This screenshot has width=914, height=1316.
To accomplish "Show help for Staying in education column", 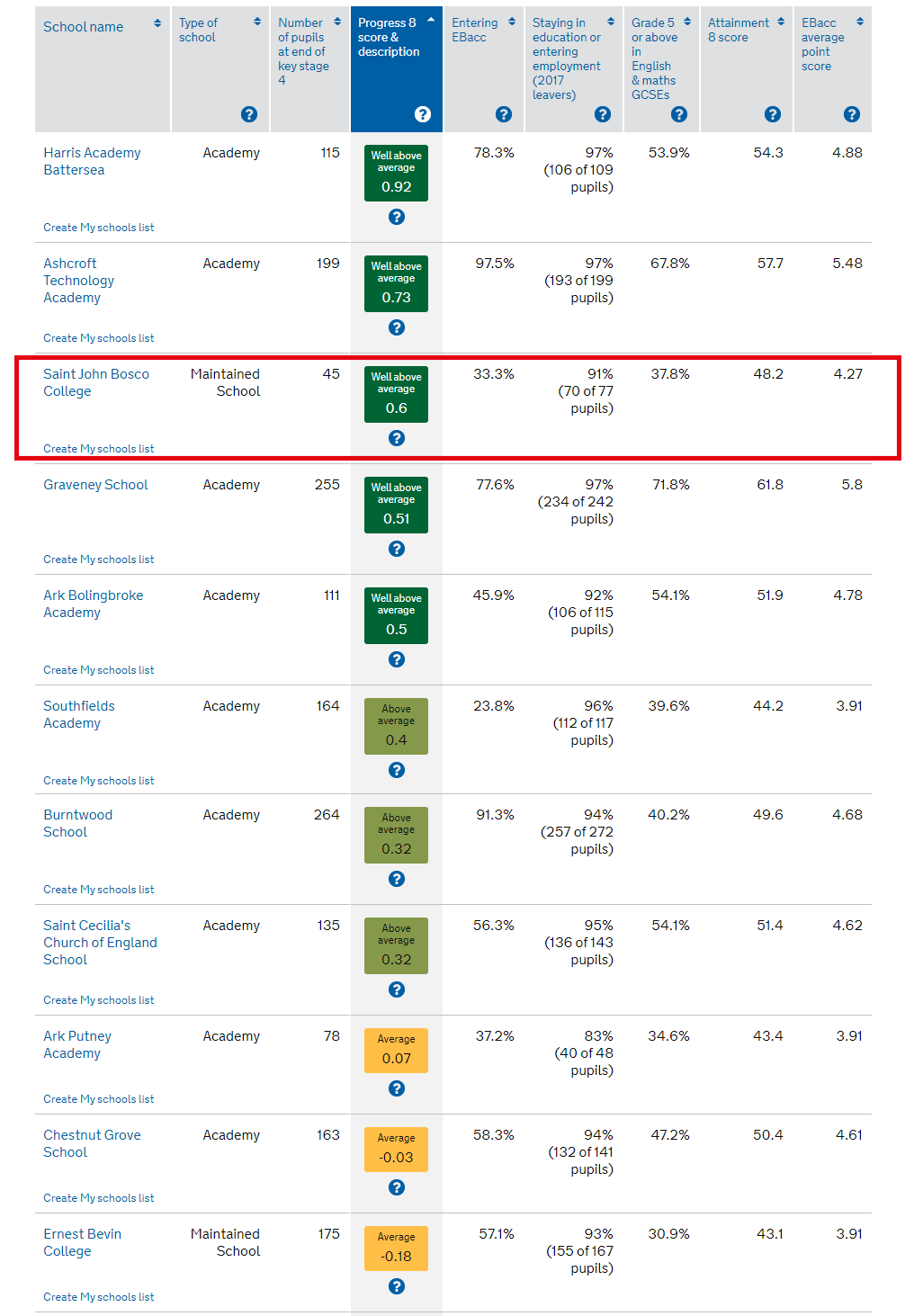I will click(603, 114).
